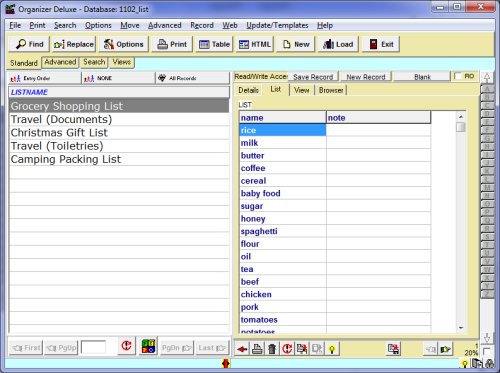Image resolution: width=500 pixels, height=373 pixels.
Task: Click the baby food row in the list
Action: pos(335,193)
